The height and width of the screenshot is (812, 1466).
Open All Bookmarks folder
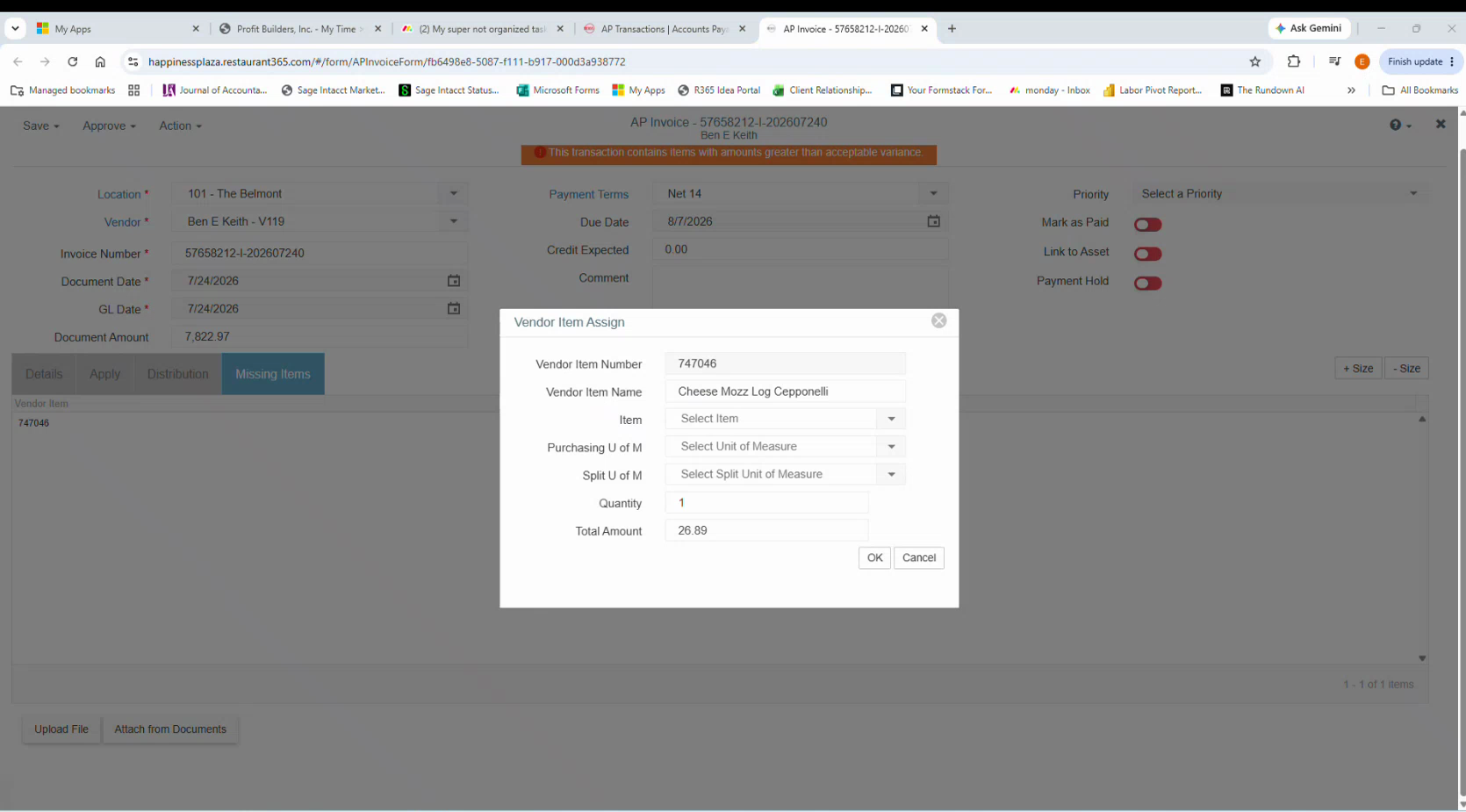point(1419,90)
